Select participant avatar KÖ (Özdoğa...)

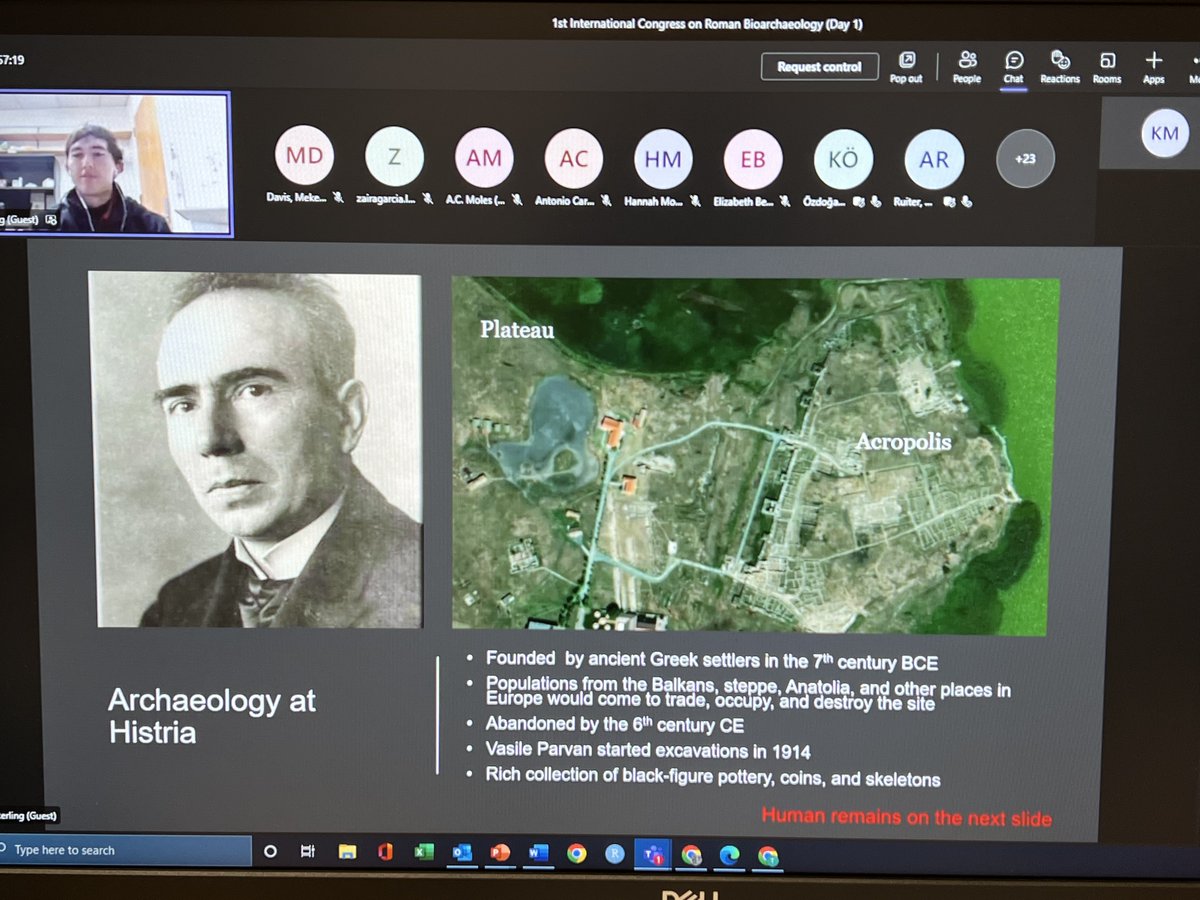click(x=843, y=159)
